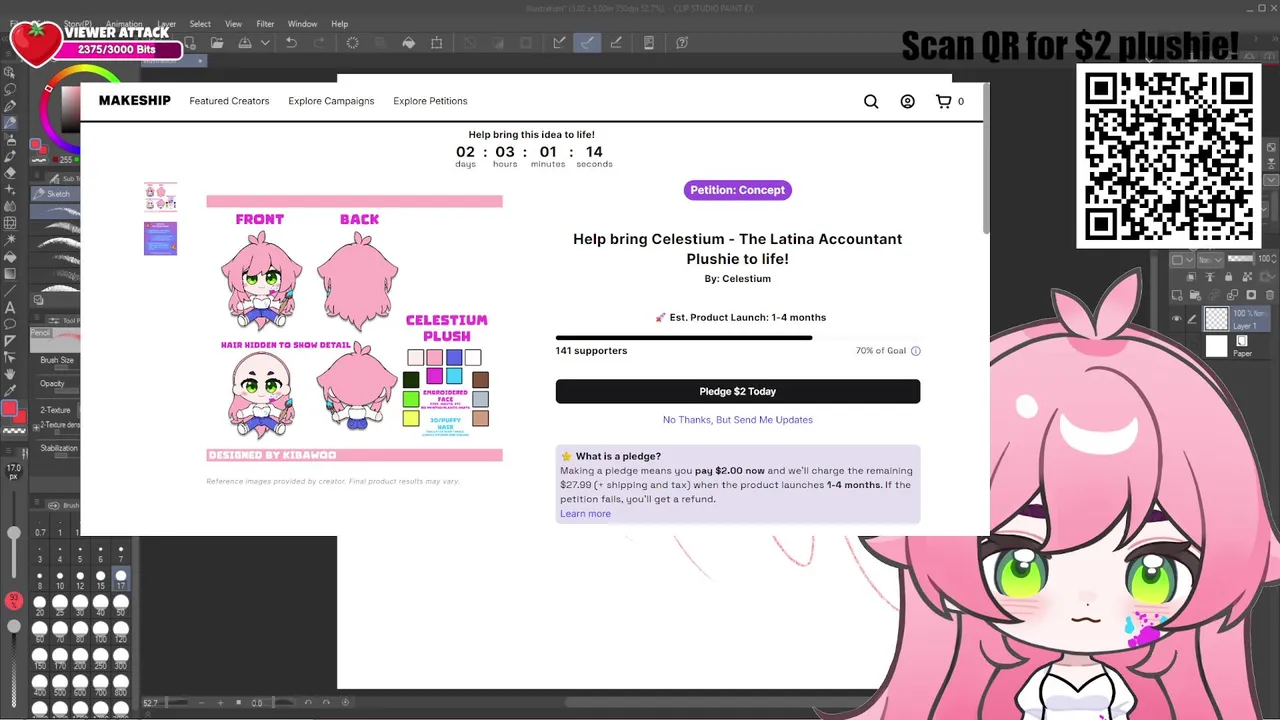
Task: Open Explore Campaigns link
Action: [x=331, y=101]
